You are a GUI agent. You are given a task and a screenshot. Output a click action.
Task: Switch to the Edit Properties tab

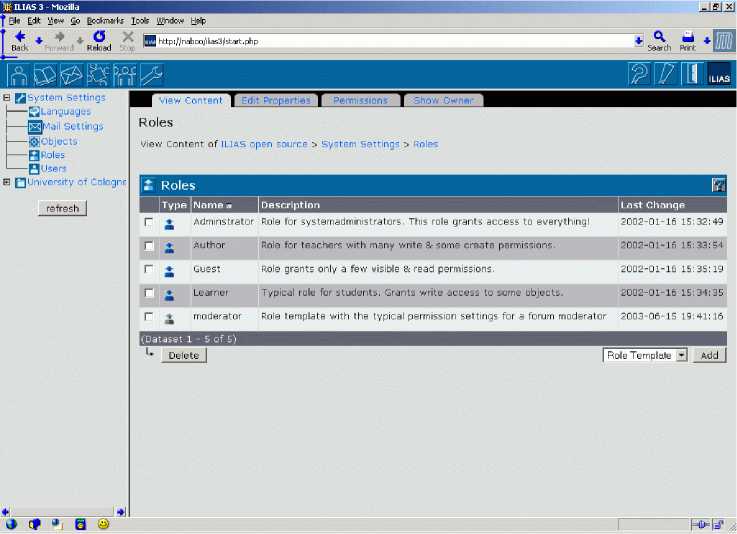click(276, 101)
